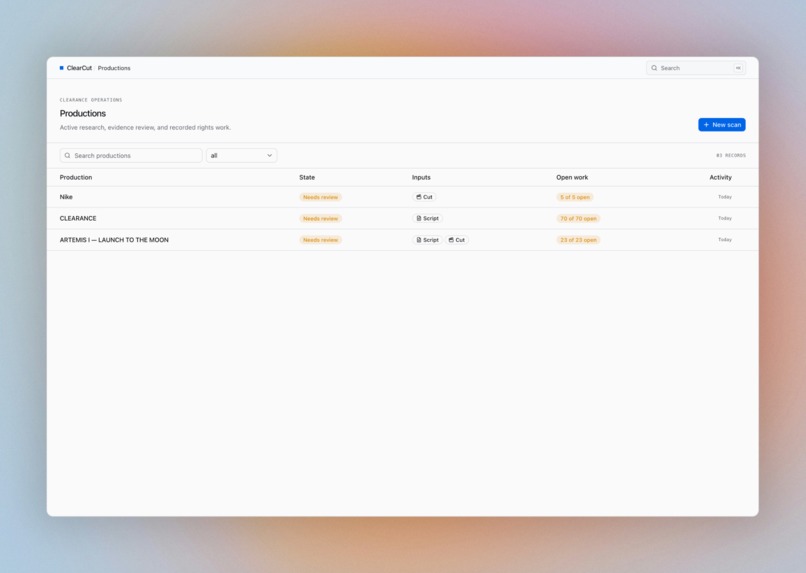Start a New scan
Screen dimensions: 806x573
(x=722, y=125)
